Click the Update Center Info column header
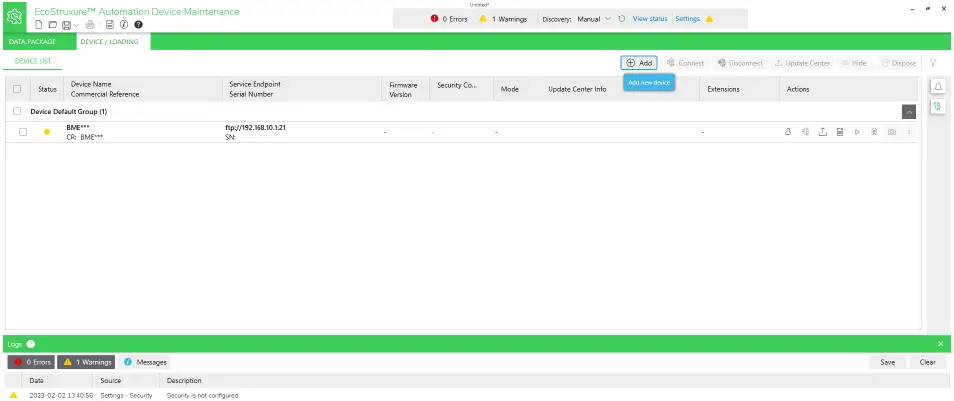 click(577, 89)
